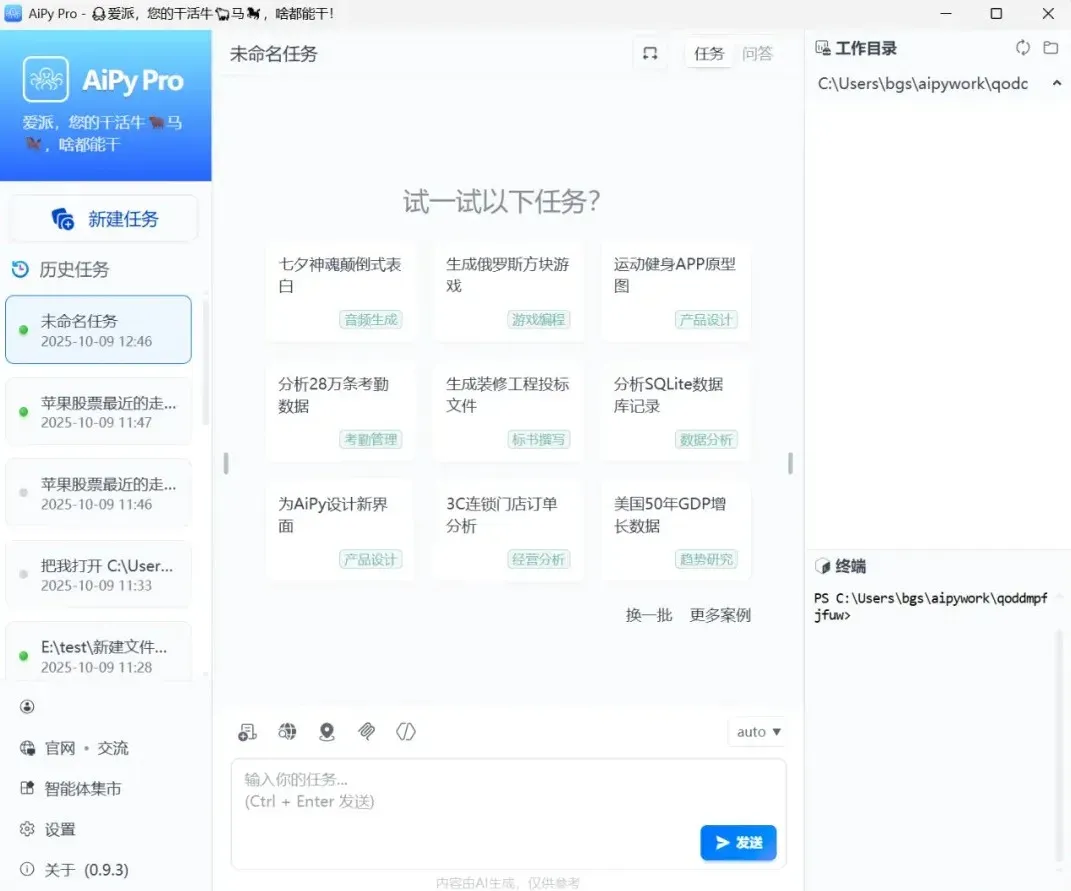Click the agent market icon
Viewport: 1071px width, 891px height.
27,788
